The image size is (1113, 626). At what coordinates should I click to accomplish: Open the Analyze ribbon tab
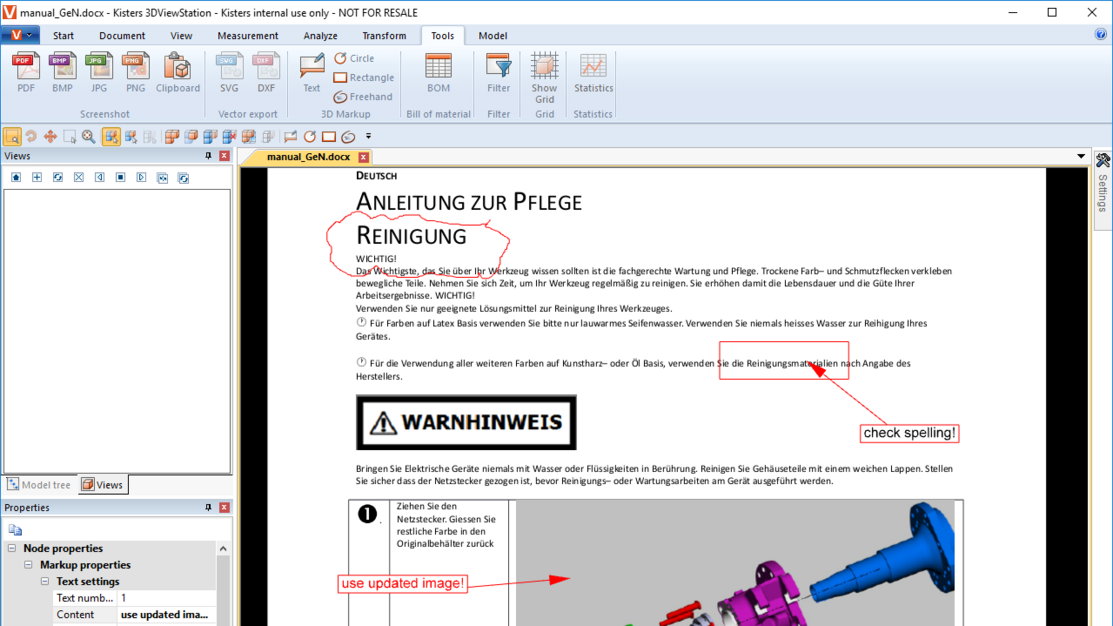click(x=320, y=35)
